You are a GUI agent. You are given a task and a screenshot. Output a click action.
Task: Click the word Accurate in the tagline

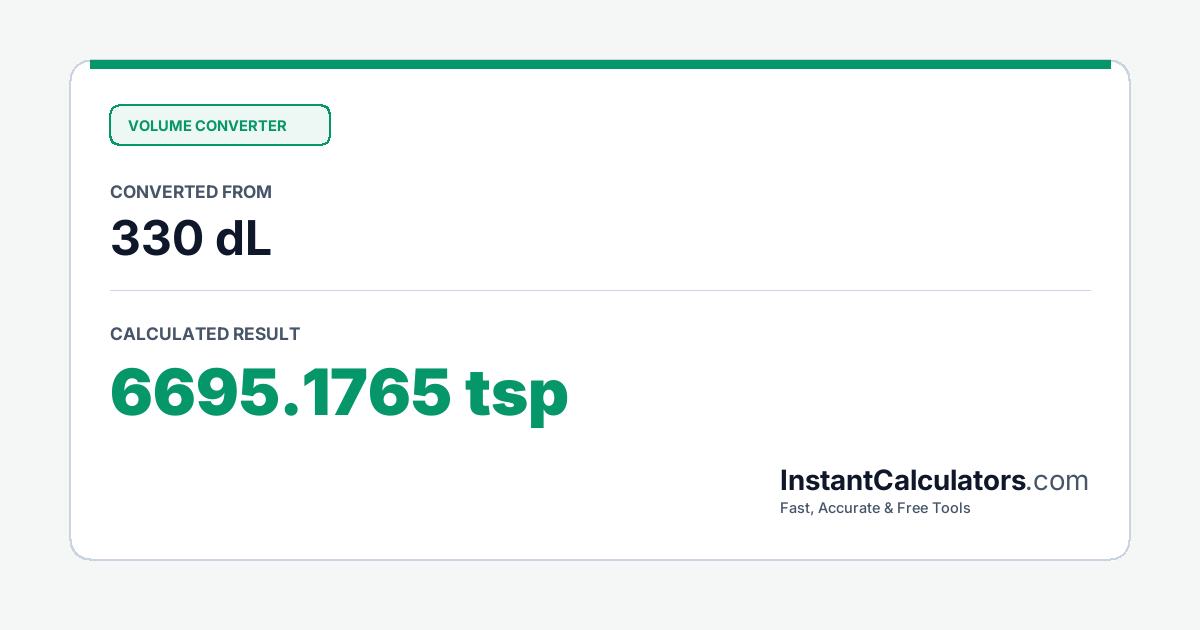tap(851, 508)
